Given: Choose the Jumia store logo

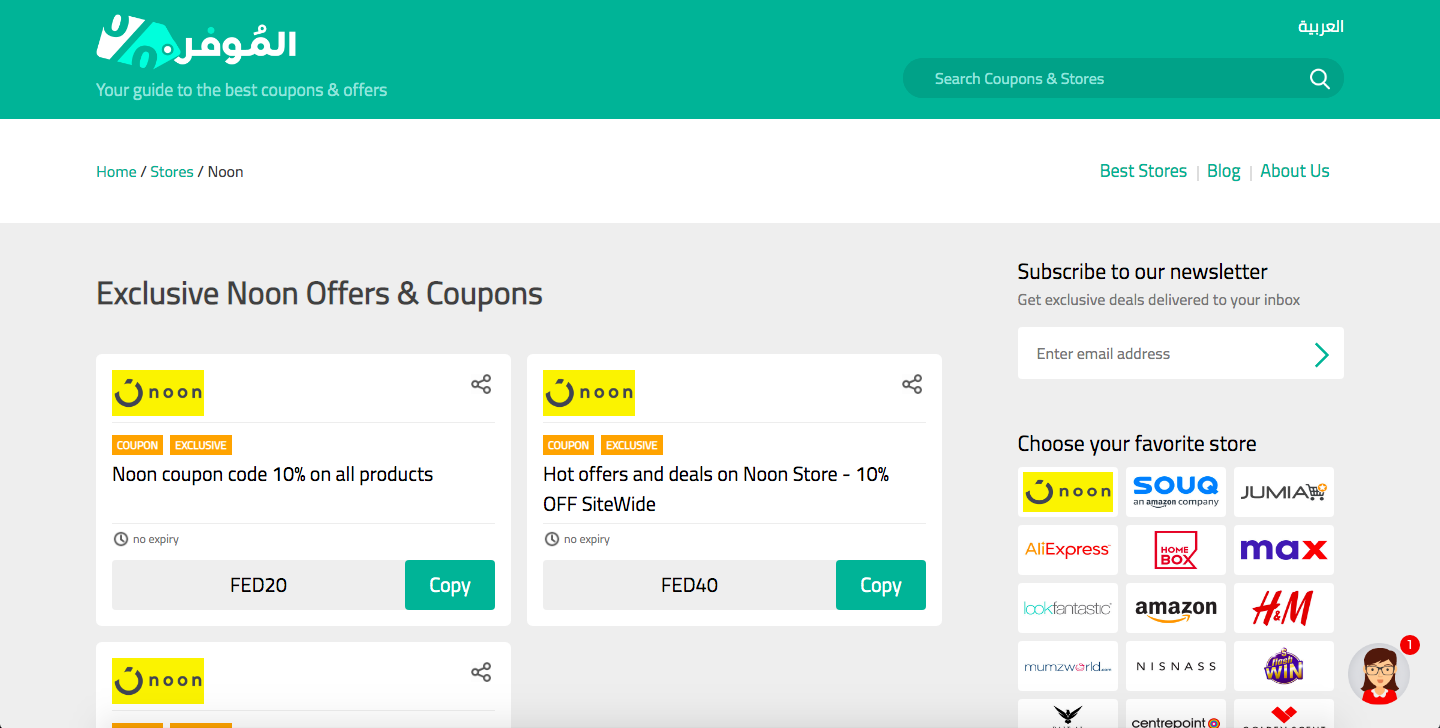Looking at the screenshot, I should click(x=1284, y=492).
